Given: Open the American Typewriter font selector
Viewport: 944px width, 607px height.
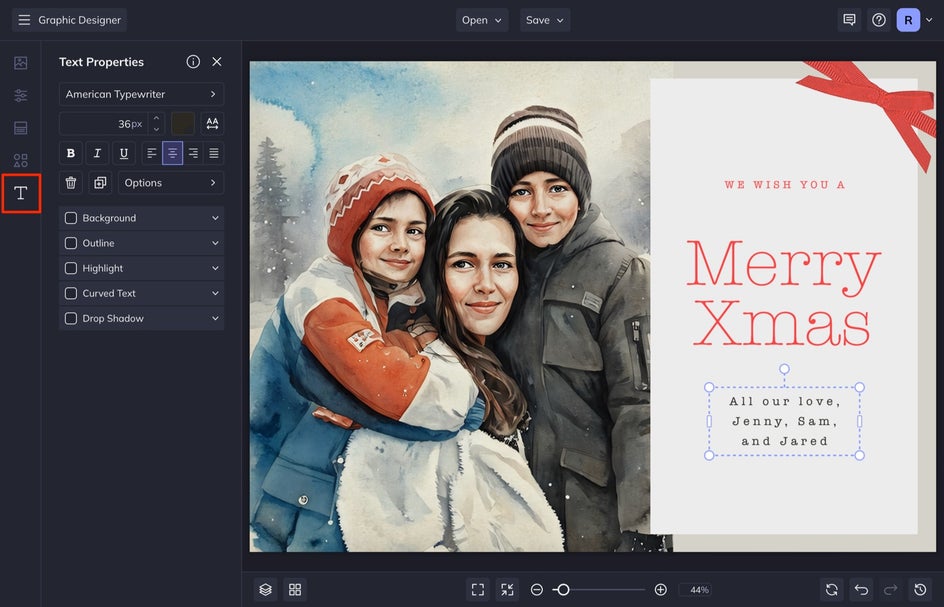Looking at the screenshot, I should click(x=141, y=94).
